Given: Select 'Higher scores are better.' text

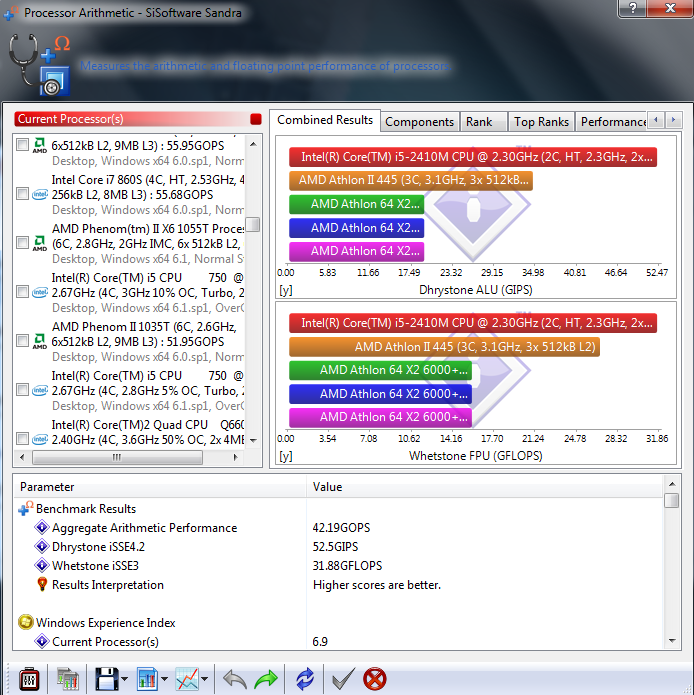Looking at the screenshot, I should pos(377,585).
